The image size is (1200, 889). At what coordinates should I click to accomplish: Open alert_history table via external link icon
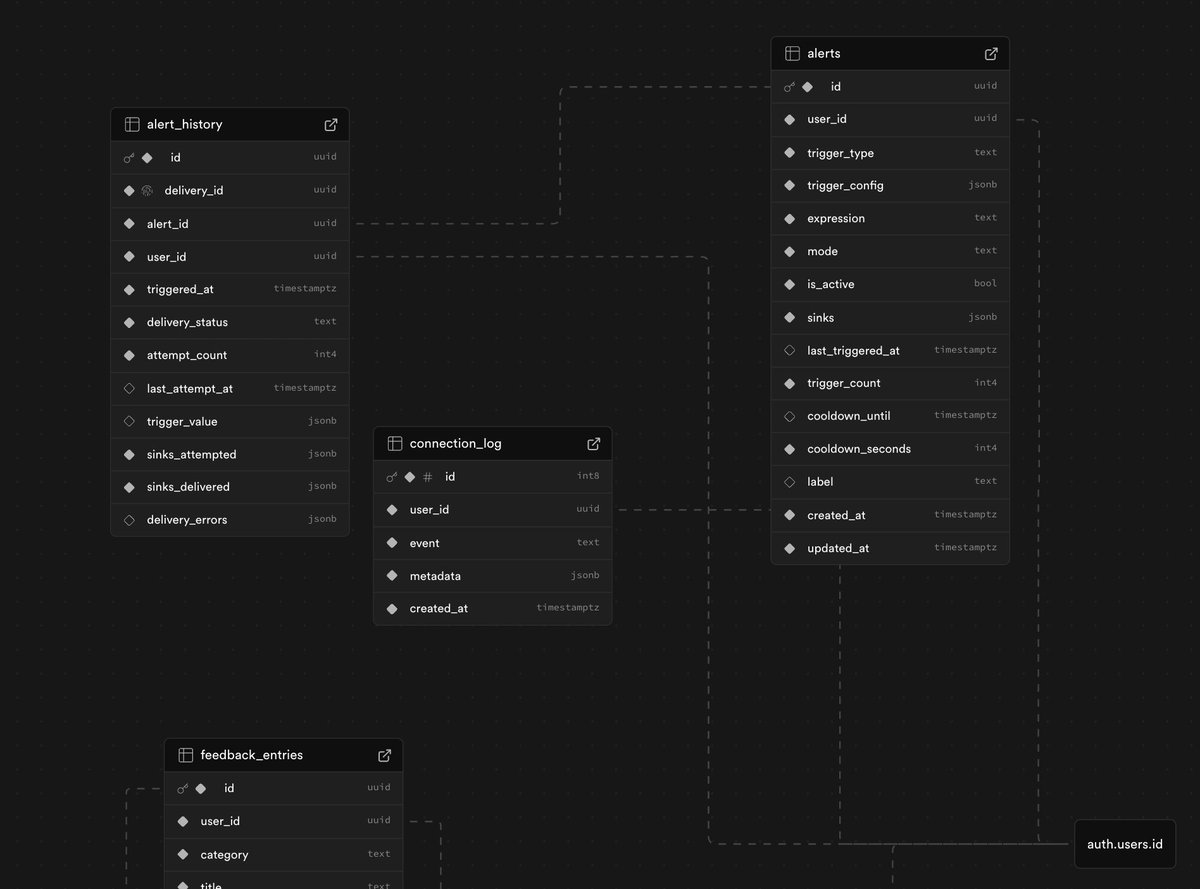(331, 125)
